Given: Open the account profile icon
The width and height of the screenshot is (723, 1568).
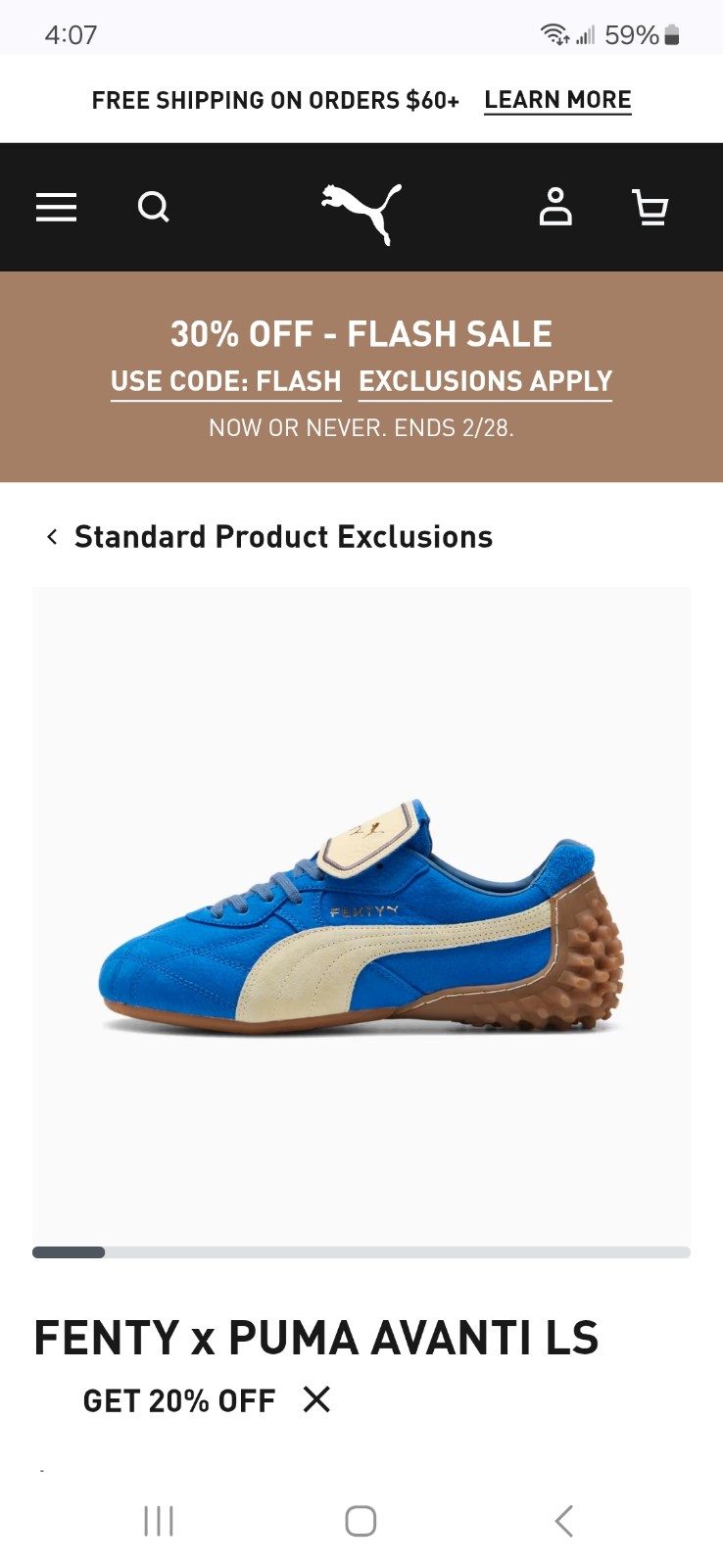Looking at the screenshot, I should click(x=555, y=207).
